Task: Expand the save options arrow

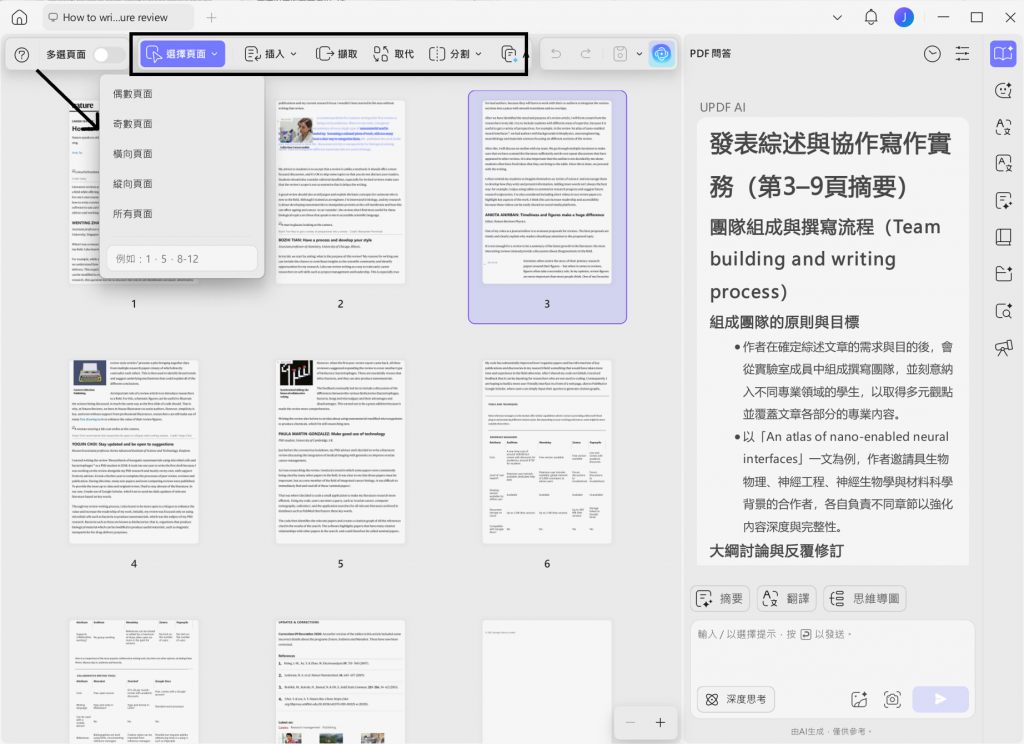Action: (x=639, y=54)
